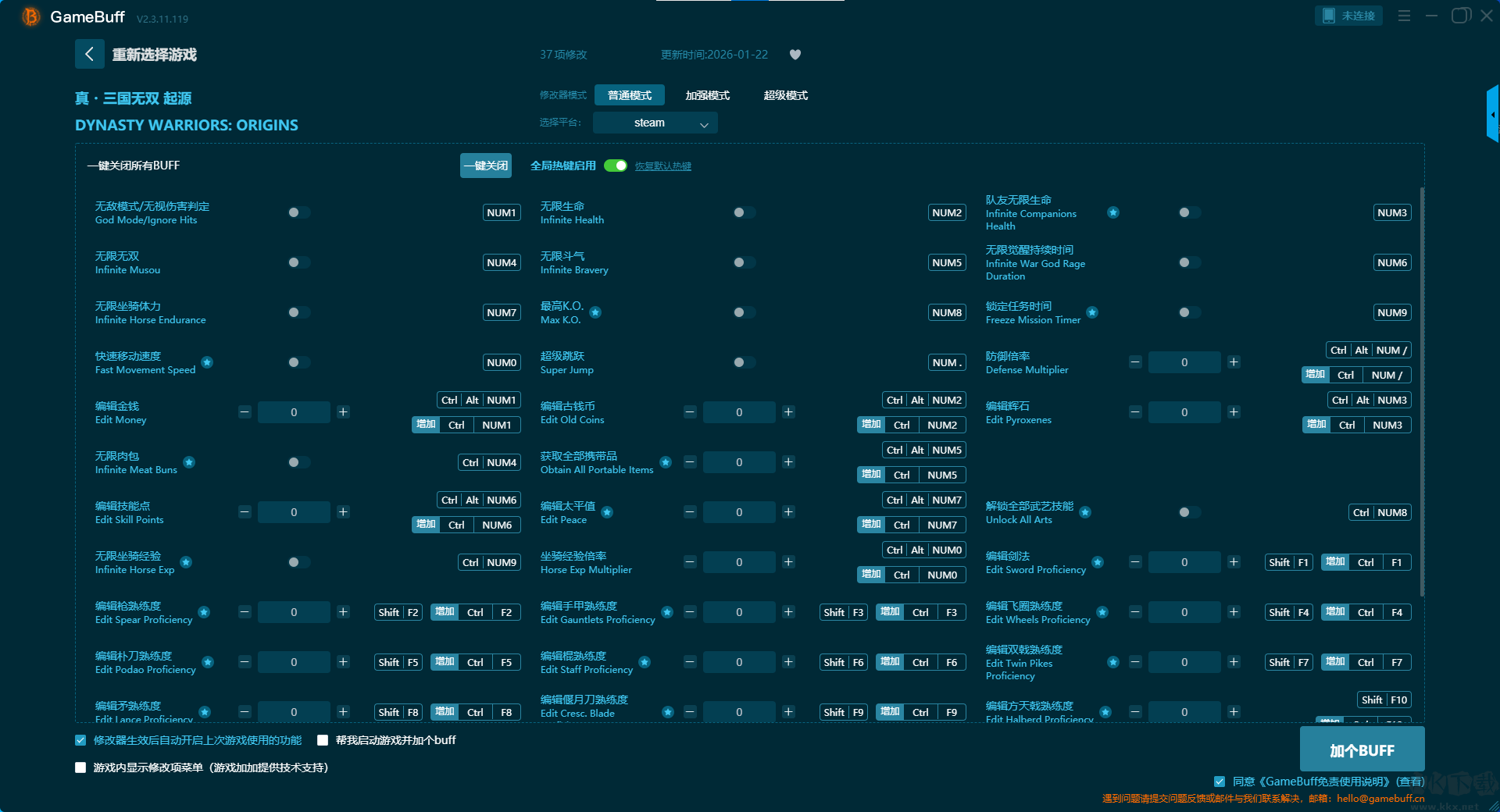Click star badge beside Unlock All Arts

coord(1085,512)
